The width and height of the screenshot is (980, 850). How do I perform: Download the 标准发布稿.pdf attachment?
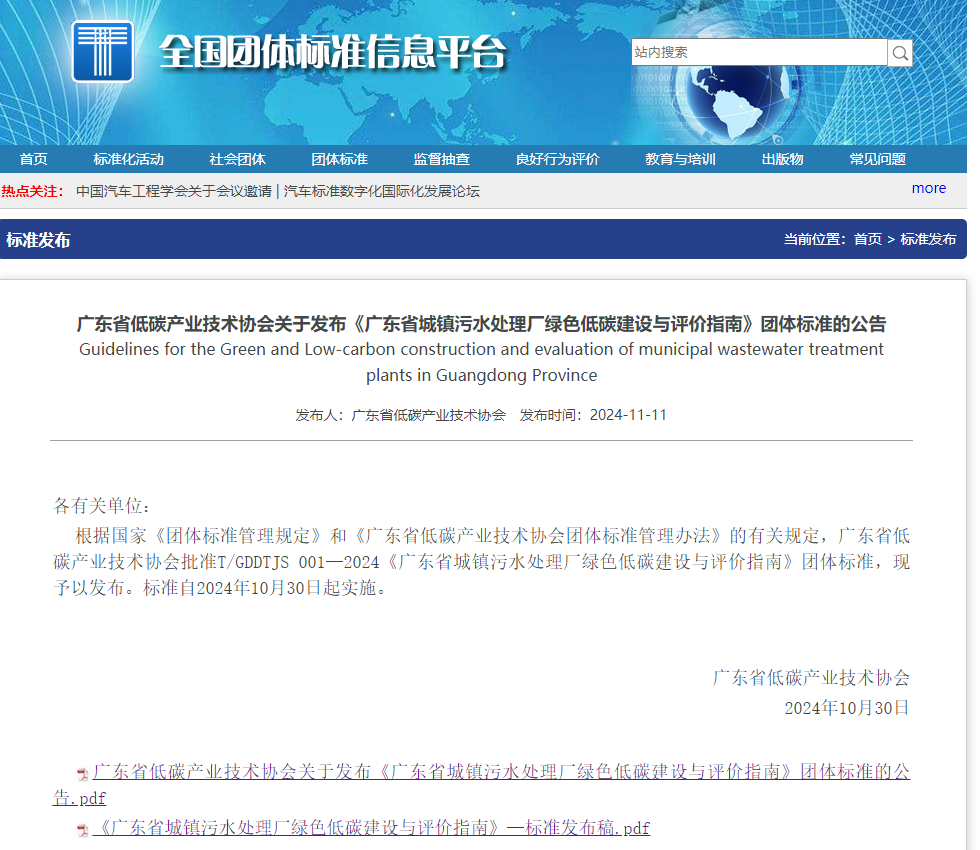click(x=371, y=828)
